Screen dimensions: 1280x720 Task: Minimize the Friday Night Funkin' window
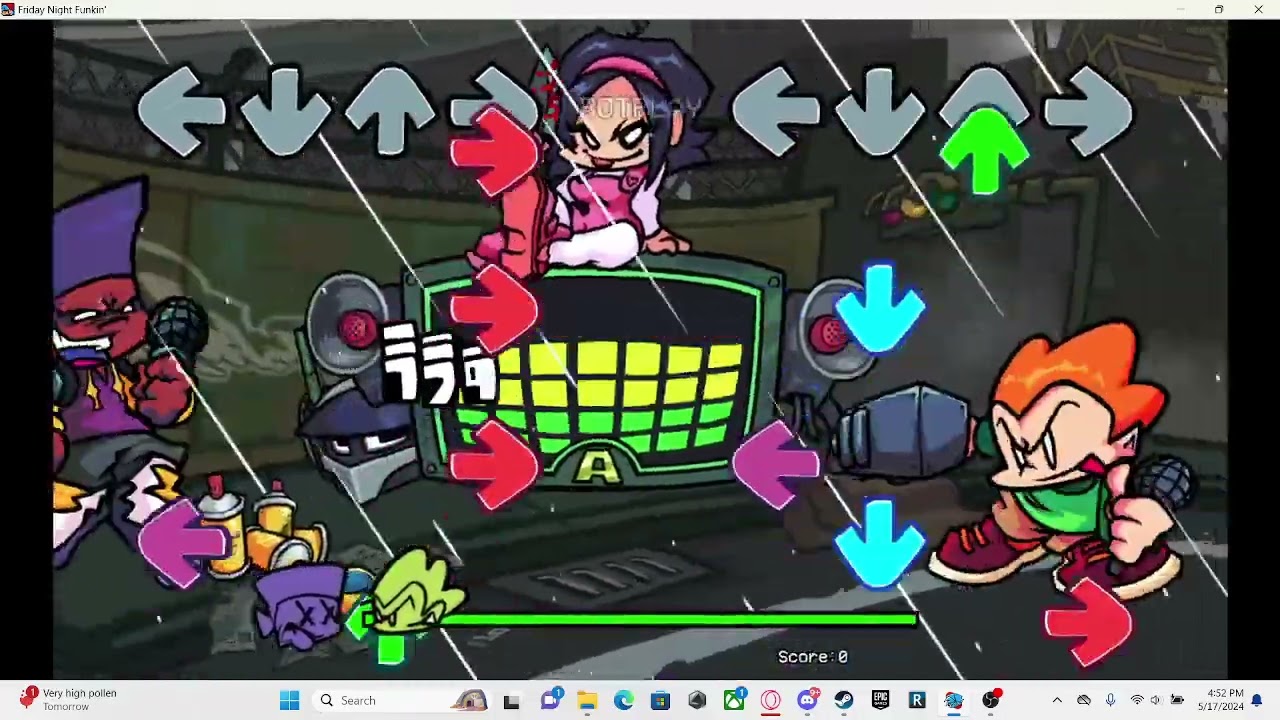1180,9
